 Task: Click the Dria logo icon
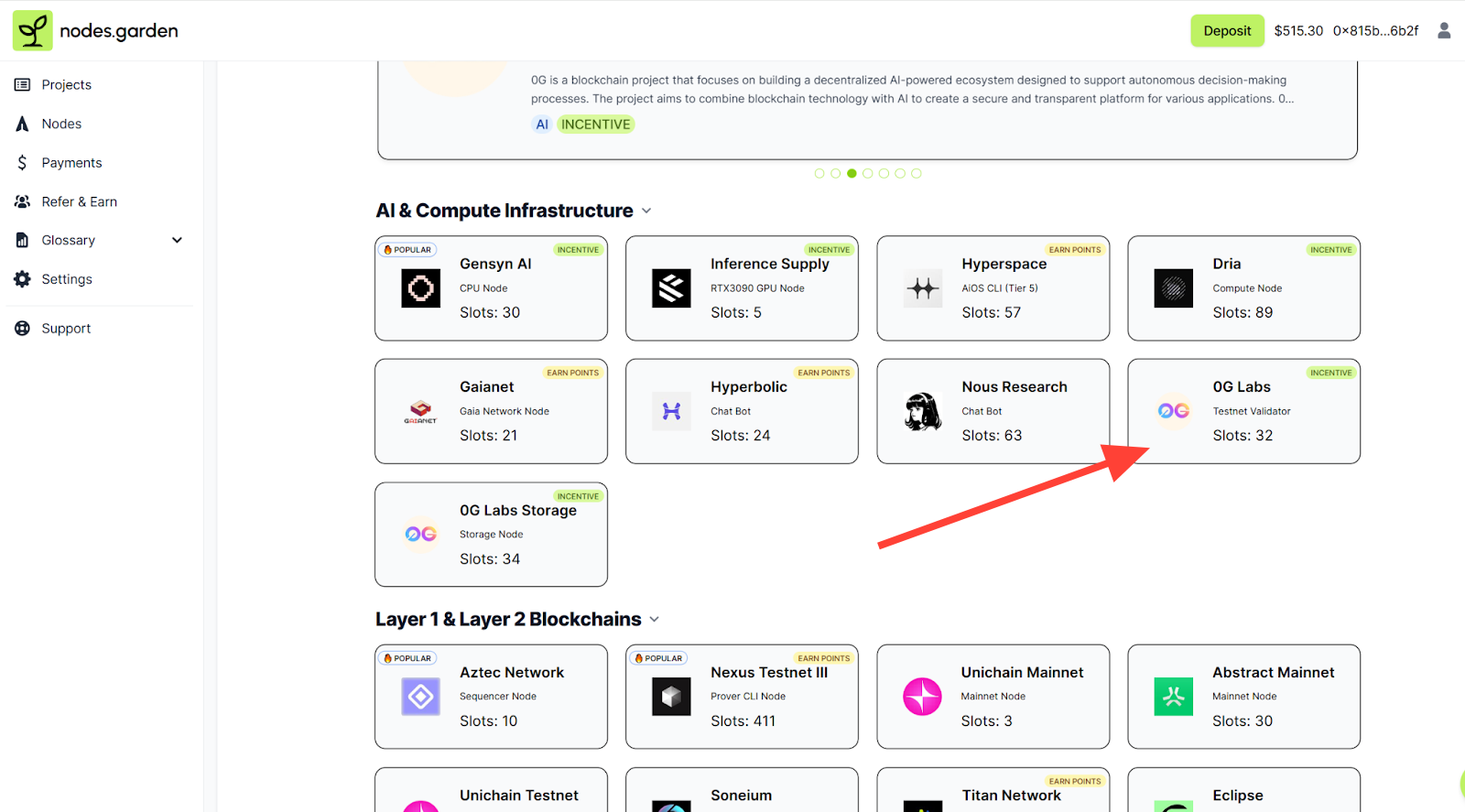click(1174, 288)
